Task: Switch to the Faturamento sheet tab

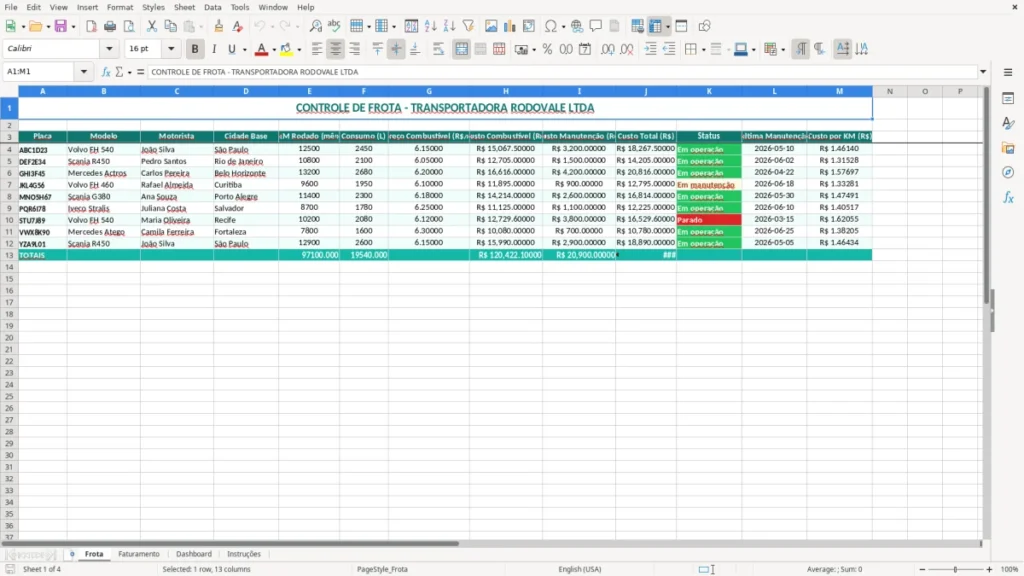Action: point(138,554)
